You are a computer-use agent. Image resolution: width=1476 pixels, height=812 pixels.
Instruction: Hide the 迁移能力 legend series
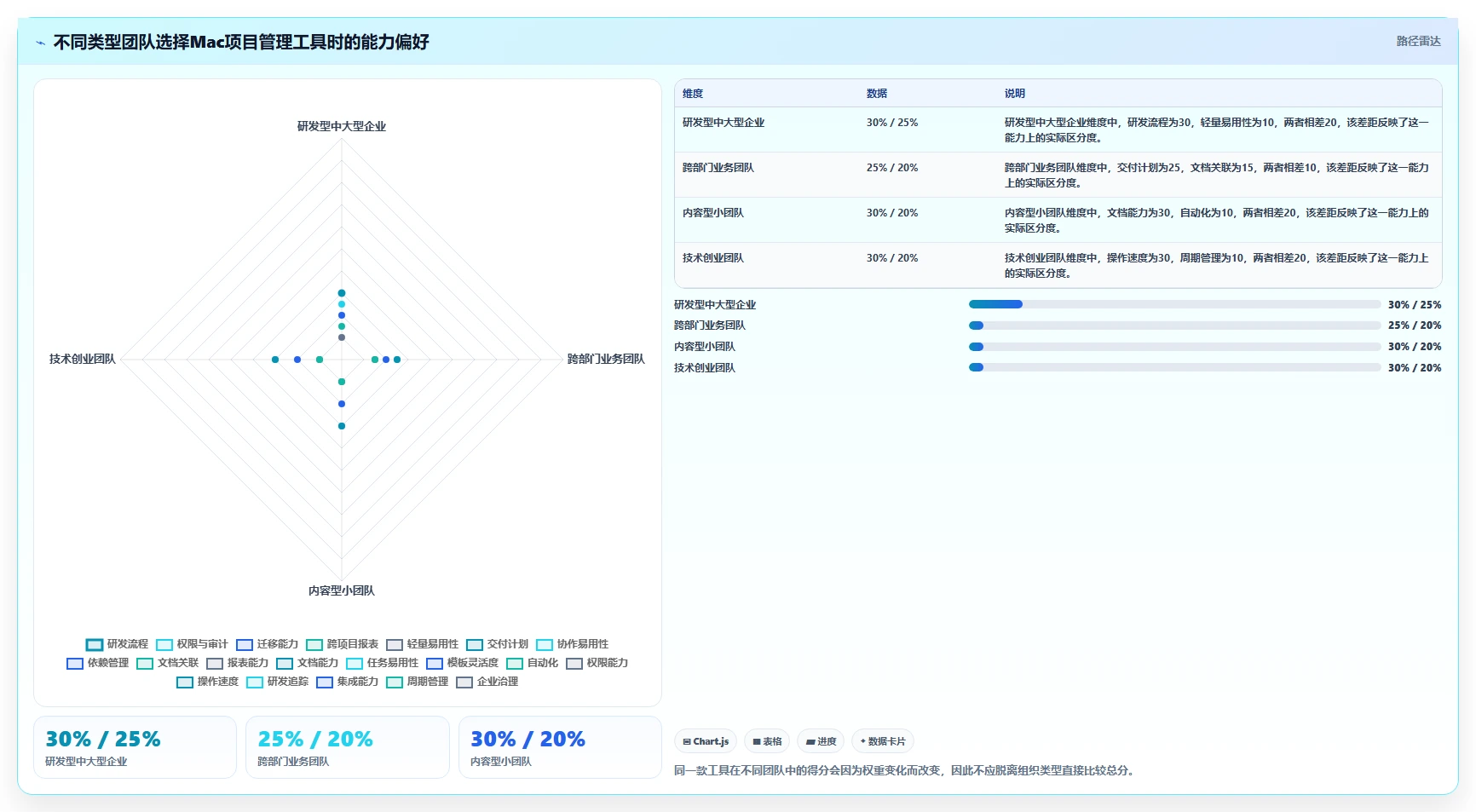pyautogui.click(x=267, y=644)
